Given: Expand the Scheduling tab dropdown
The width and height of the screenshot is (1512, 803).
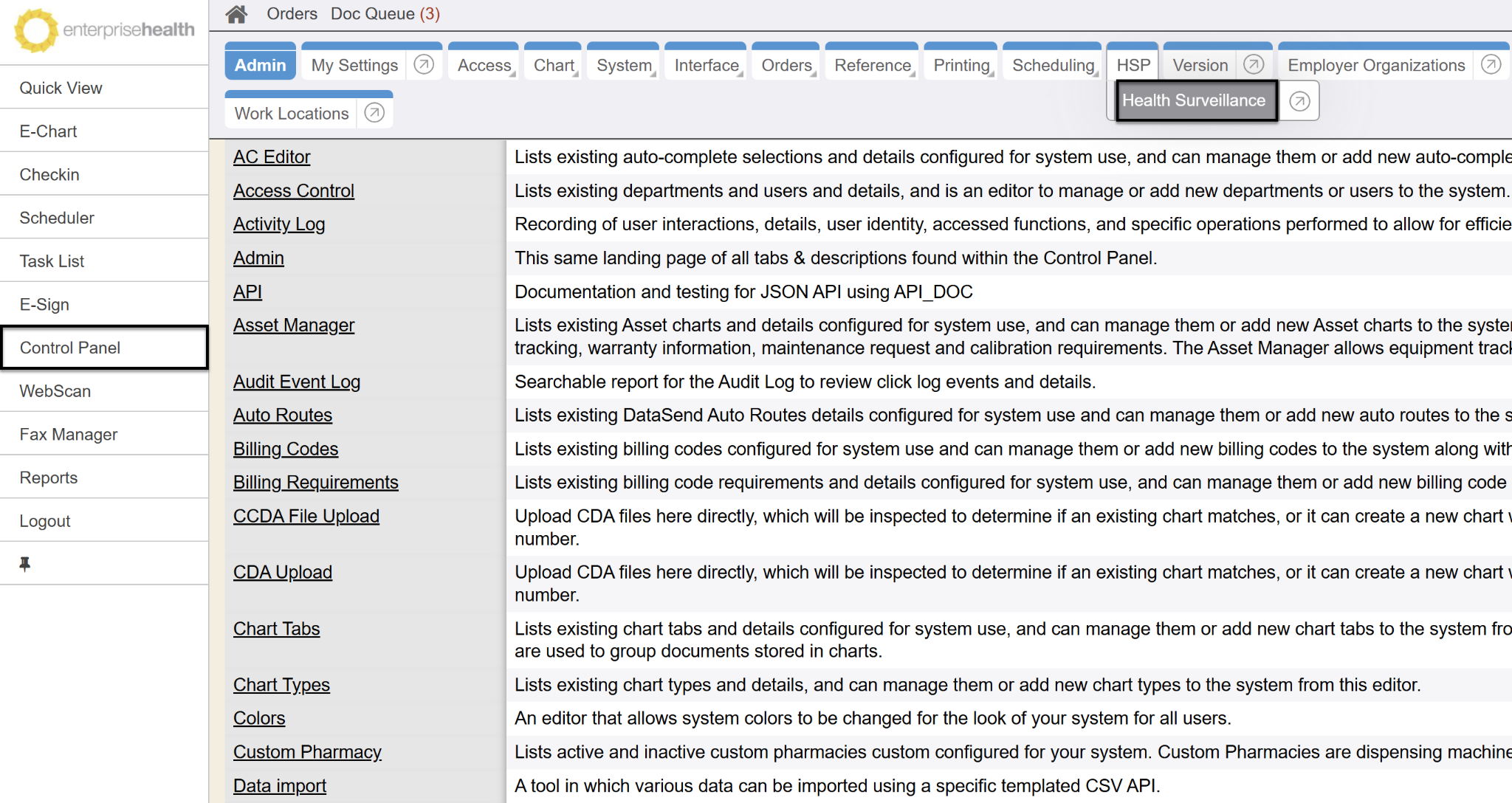Looking at the screenshot, I should point(1053,66).
